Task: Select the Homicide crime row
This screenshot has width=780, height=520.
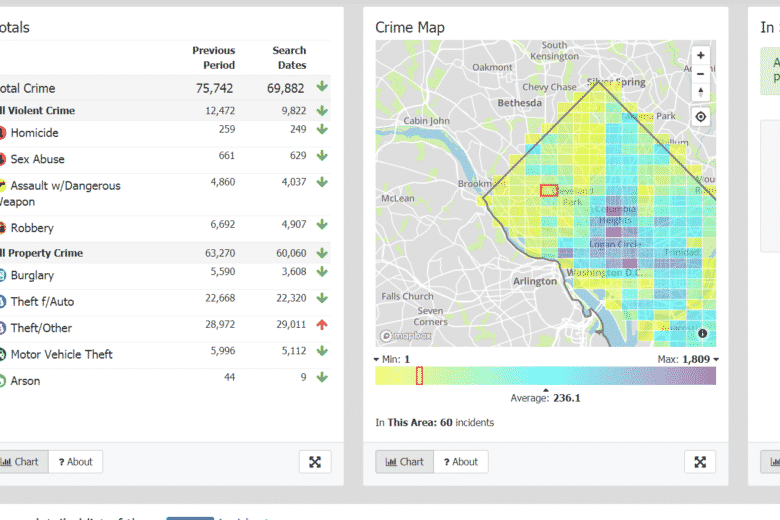Action: click(x=34, y=133)
